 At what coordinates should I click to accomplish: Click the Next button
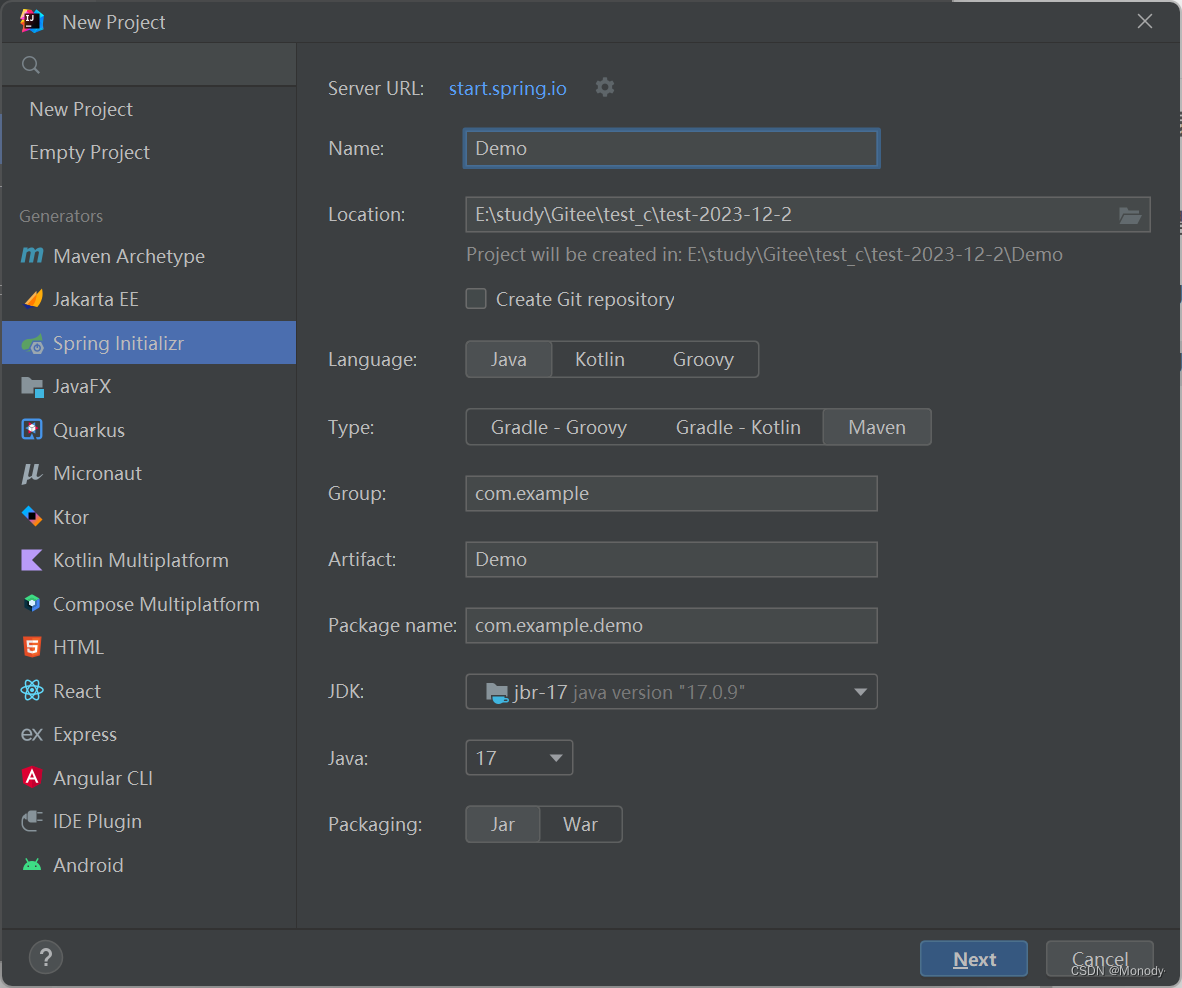[x=973, y=959]
